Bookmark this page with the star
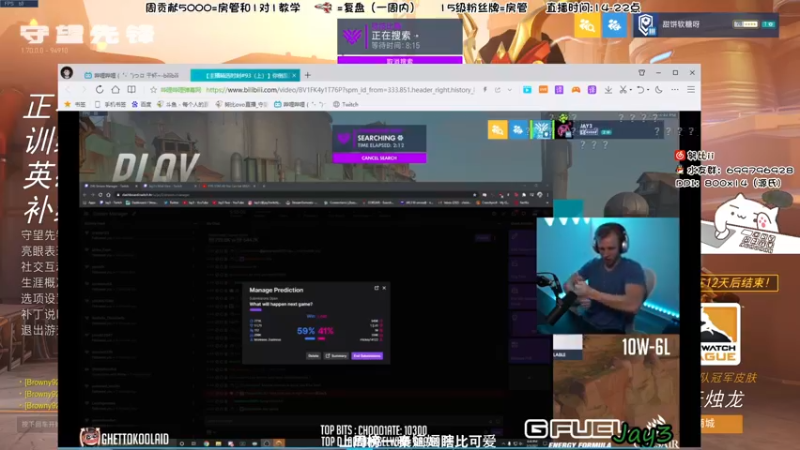 tap(153, 90)
